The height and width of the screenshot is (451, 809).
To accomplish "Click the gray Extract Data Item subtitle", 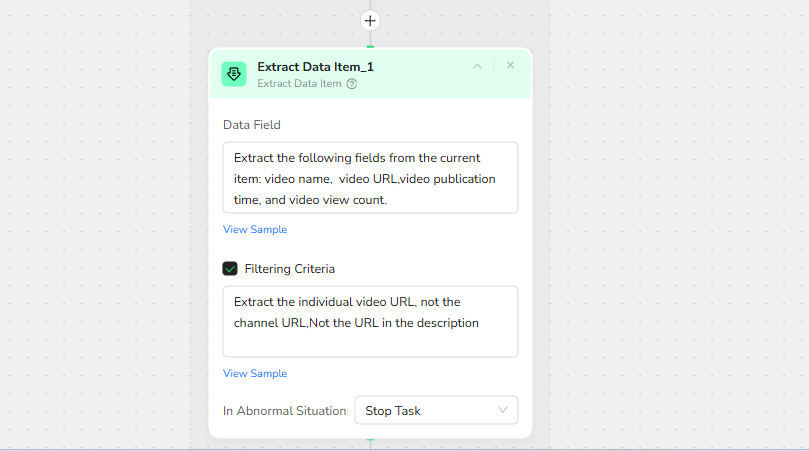I will click(299, 84).
